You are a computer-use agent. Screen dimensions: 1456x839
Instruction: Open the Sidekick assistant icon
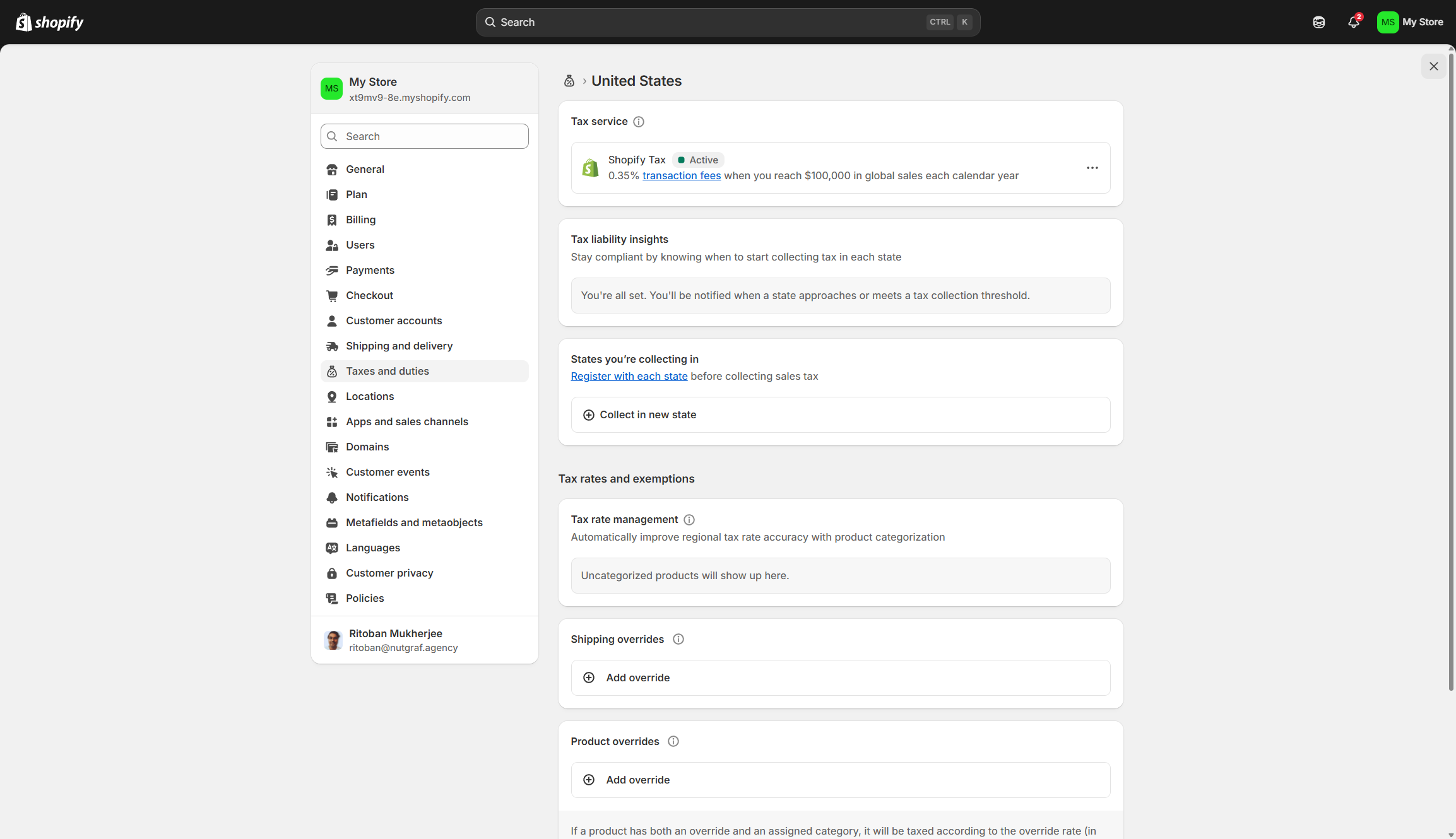pyautogui.click(x=1318, y=22)
